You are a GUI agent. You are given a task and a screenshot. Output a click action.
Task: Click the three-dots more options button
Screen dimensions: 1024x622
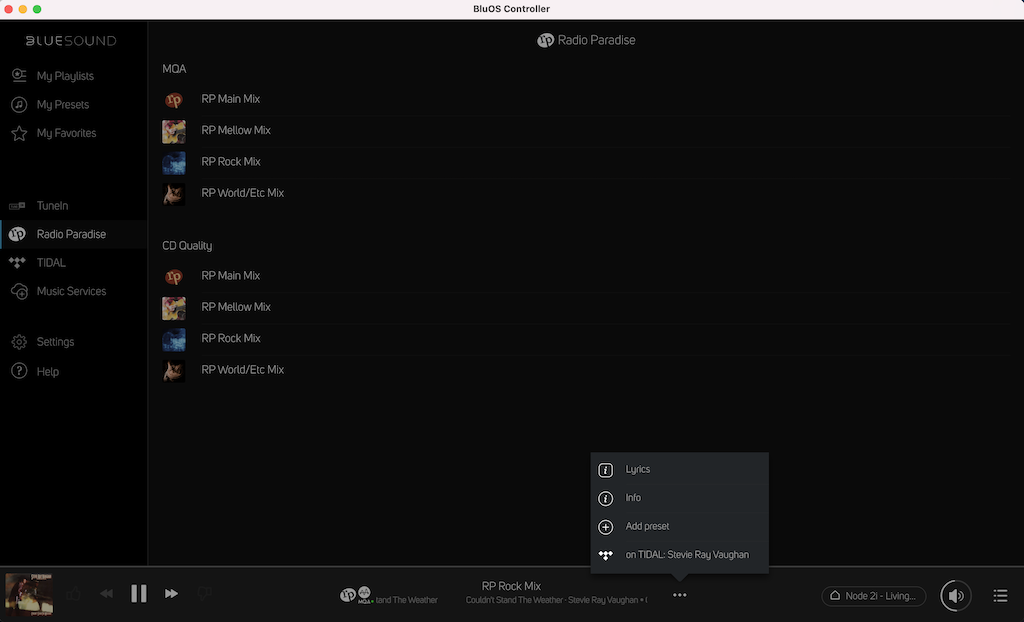pos(679,595)
